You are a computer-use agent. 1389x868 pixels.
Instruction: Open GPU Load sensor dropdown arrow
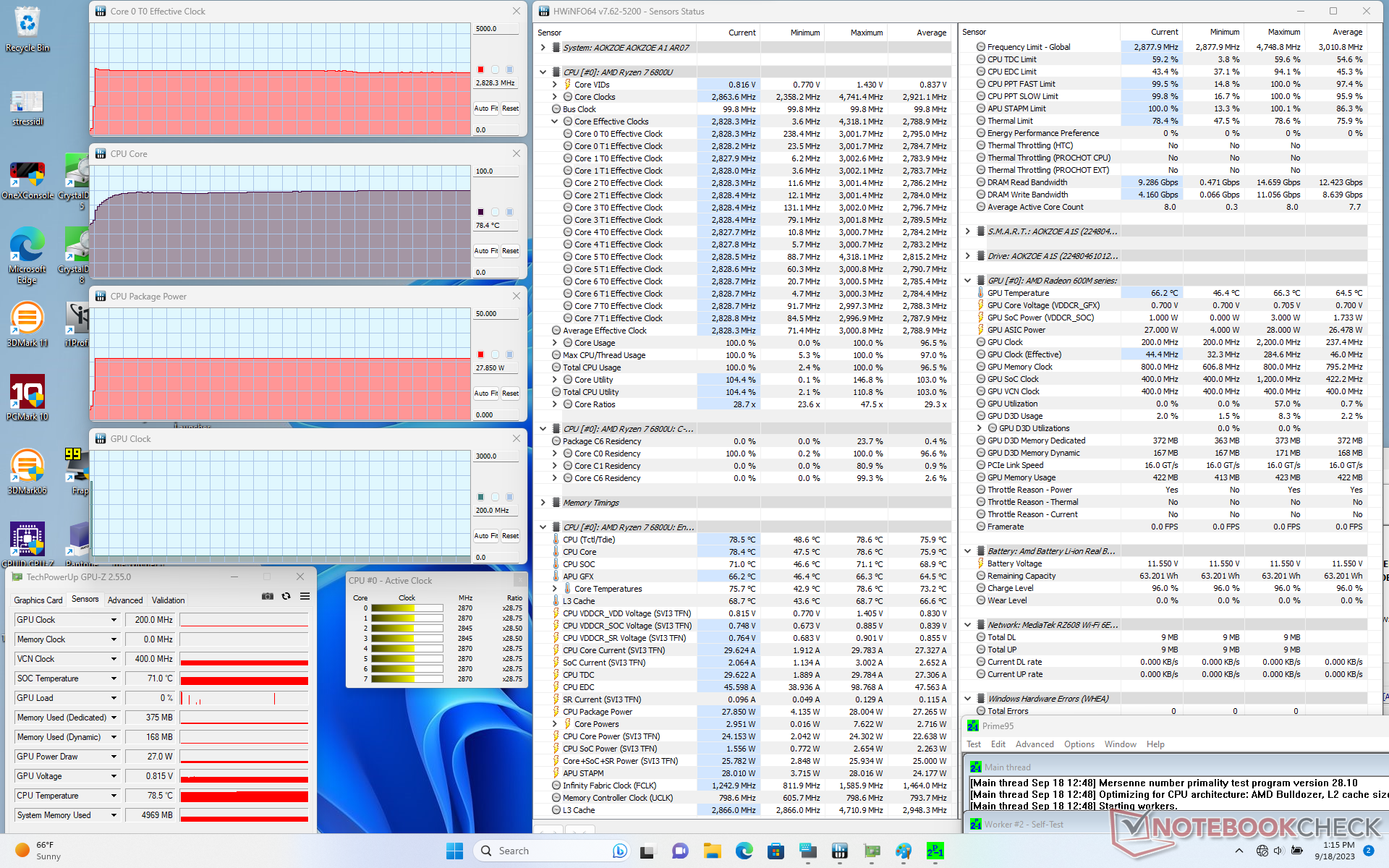(114, 698)
